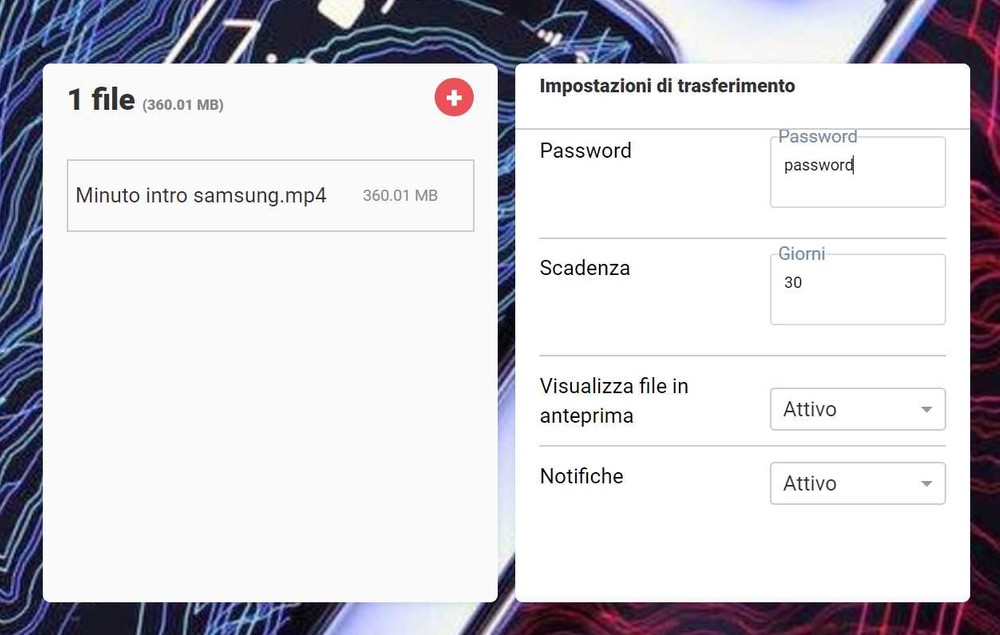Open the Notifiche dropdown
Screen dimensions: 1000x635
tap(858, 483)
